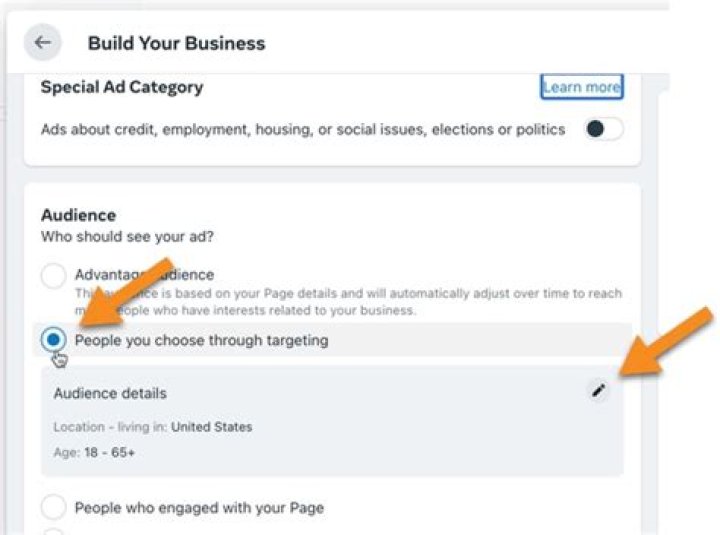Click the Audience details label
Image resolution: width=720 pixels, height=535 pixels.
(x=110, y=393)
